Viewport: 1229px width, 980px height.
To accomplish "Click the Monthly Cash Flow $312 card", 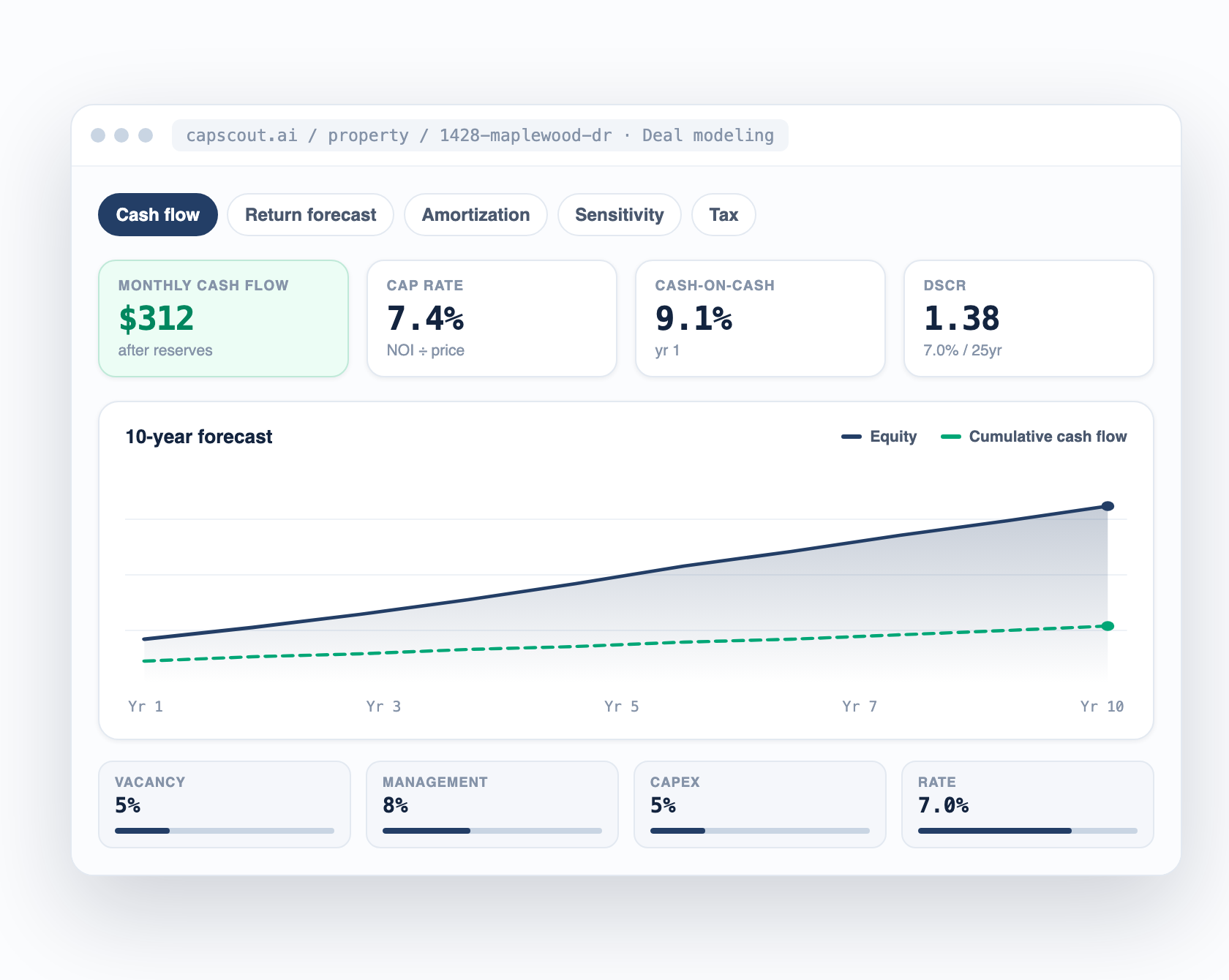I will 223,318.
